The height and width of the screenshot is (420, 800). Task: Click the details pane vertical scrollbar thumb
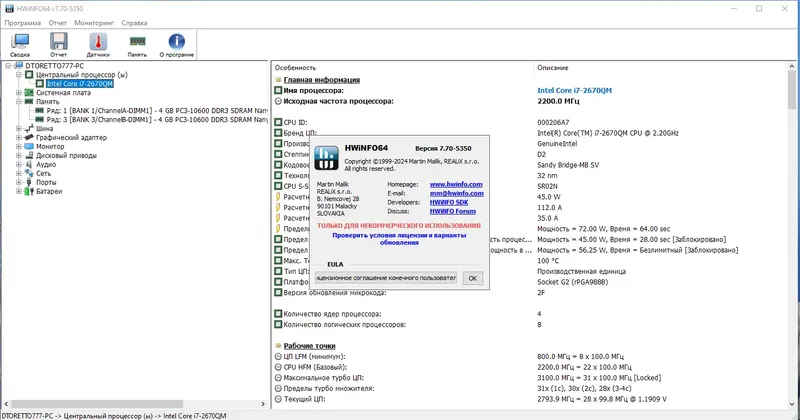coord(792,89)
